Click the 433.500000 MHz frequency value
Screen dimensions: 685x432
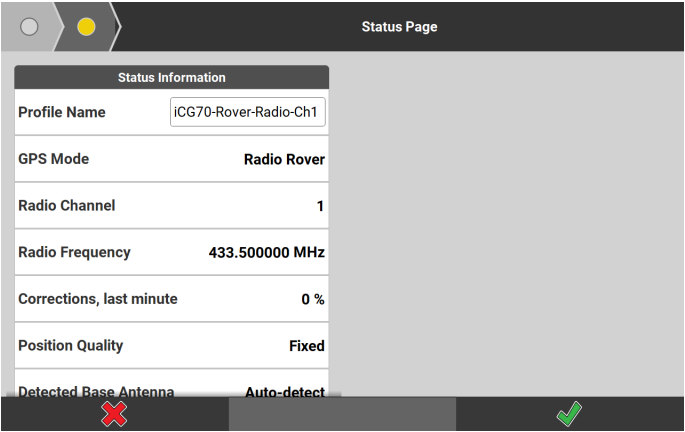(x=266, y=253)
